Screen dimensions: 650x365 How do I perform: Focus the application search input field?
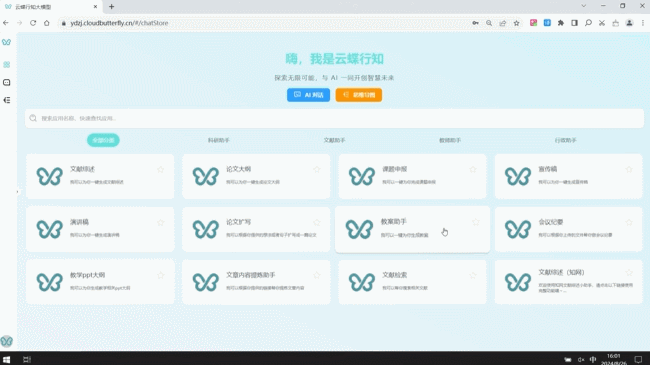(x=334, y=118)
